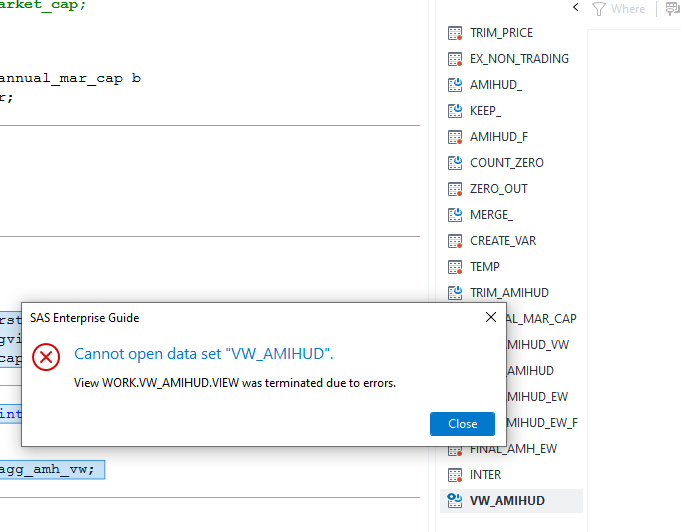Select the TRIM_AMIHUD dataset
The width and height of the screenshot is (681, 532).
[x=509, y=293]
